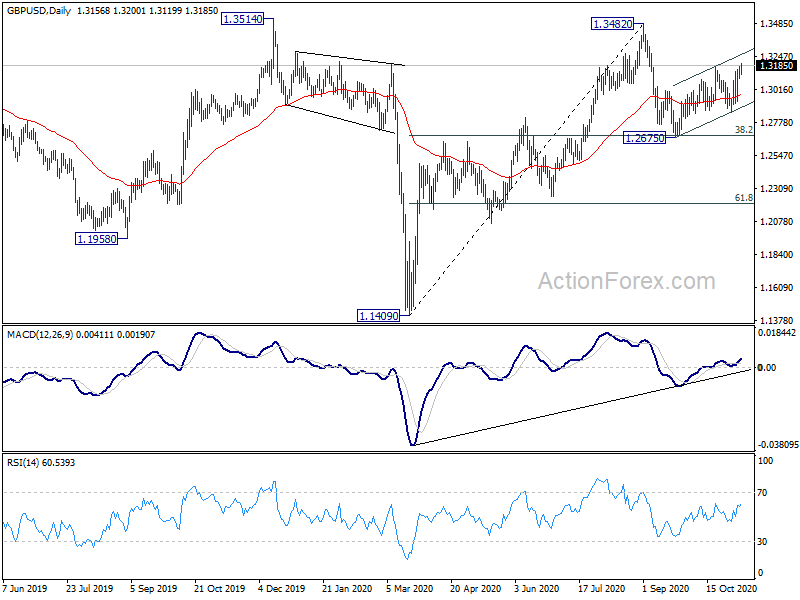Click the RSI(14) indicator label
The height and width of the screenshot is (600, 800).
(x=23, y=463)
